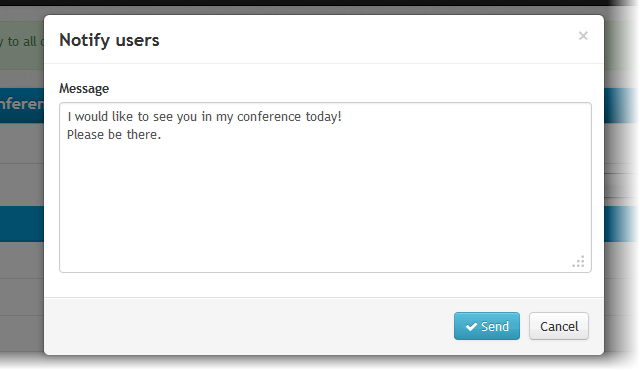Viewport: 640px width, 370px height.
Task: Place cursor at start of 'I would like'
Action: pos(68,117)
